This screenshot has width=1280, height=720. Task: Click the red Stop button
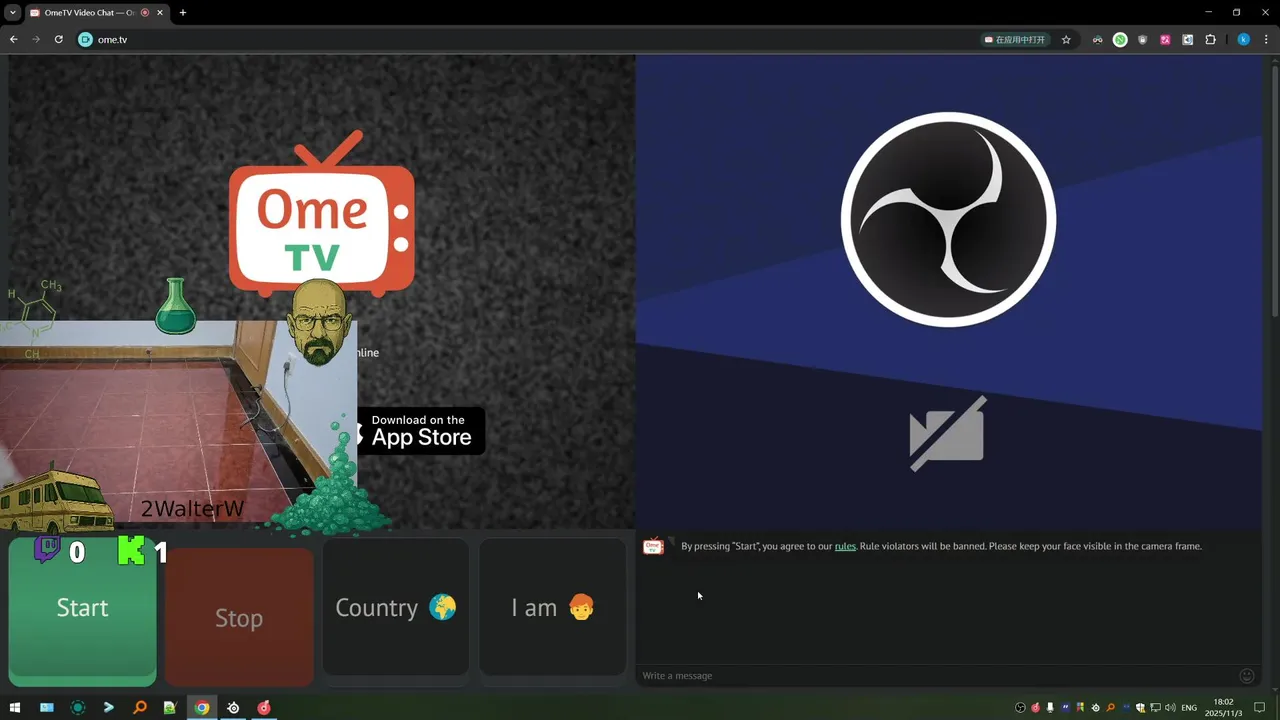pos(239,617)
